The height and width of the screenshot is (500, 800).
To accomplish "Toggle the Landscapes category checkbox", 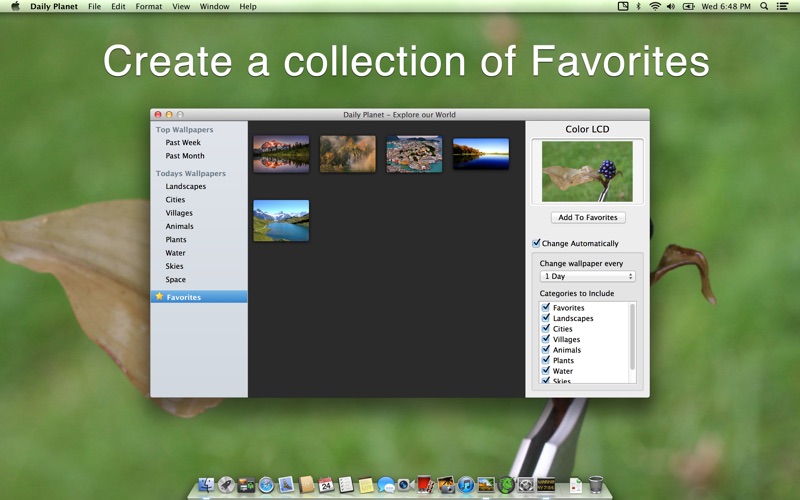I will click(x=546, y=318).
